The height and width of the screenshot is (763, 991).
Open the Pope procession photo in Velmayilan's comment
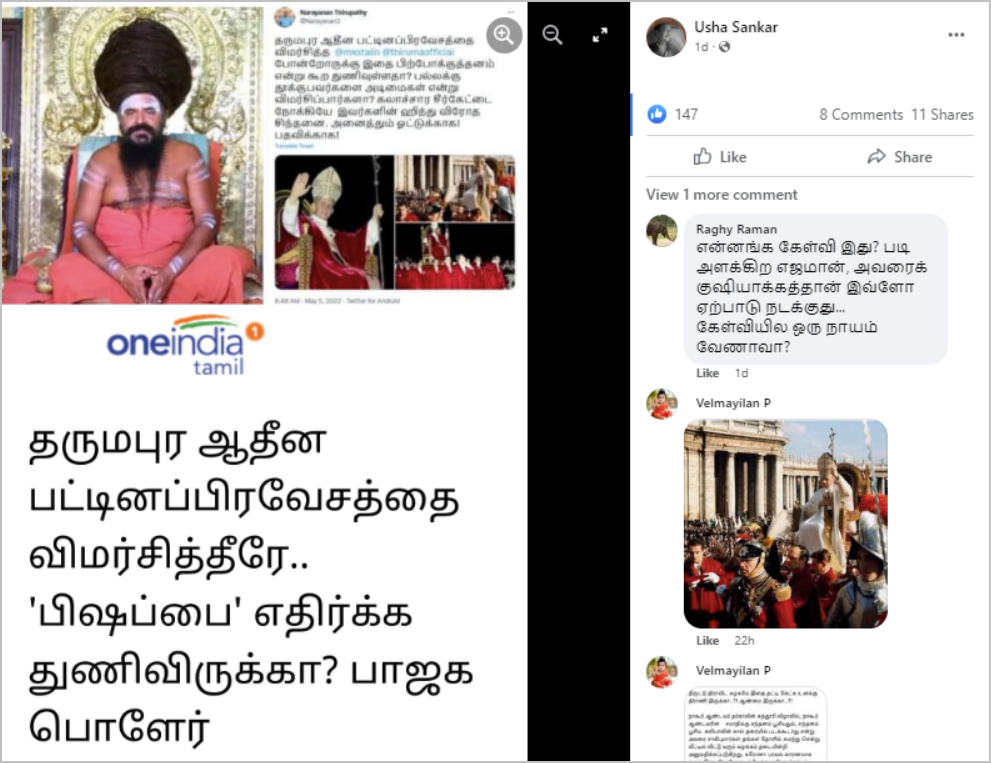(786, 524)
